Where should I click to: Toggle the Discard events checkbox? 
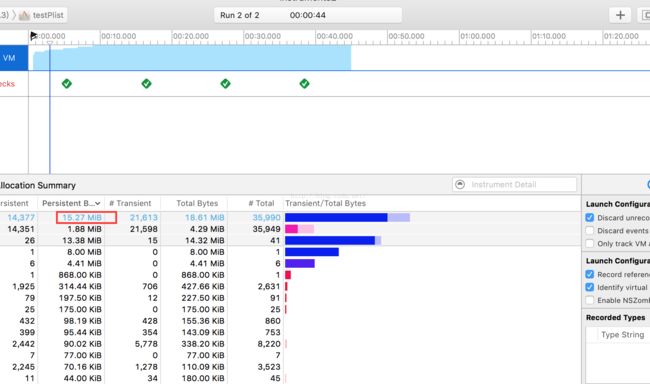click(589, 231)
